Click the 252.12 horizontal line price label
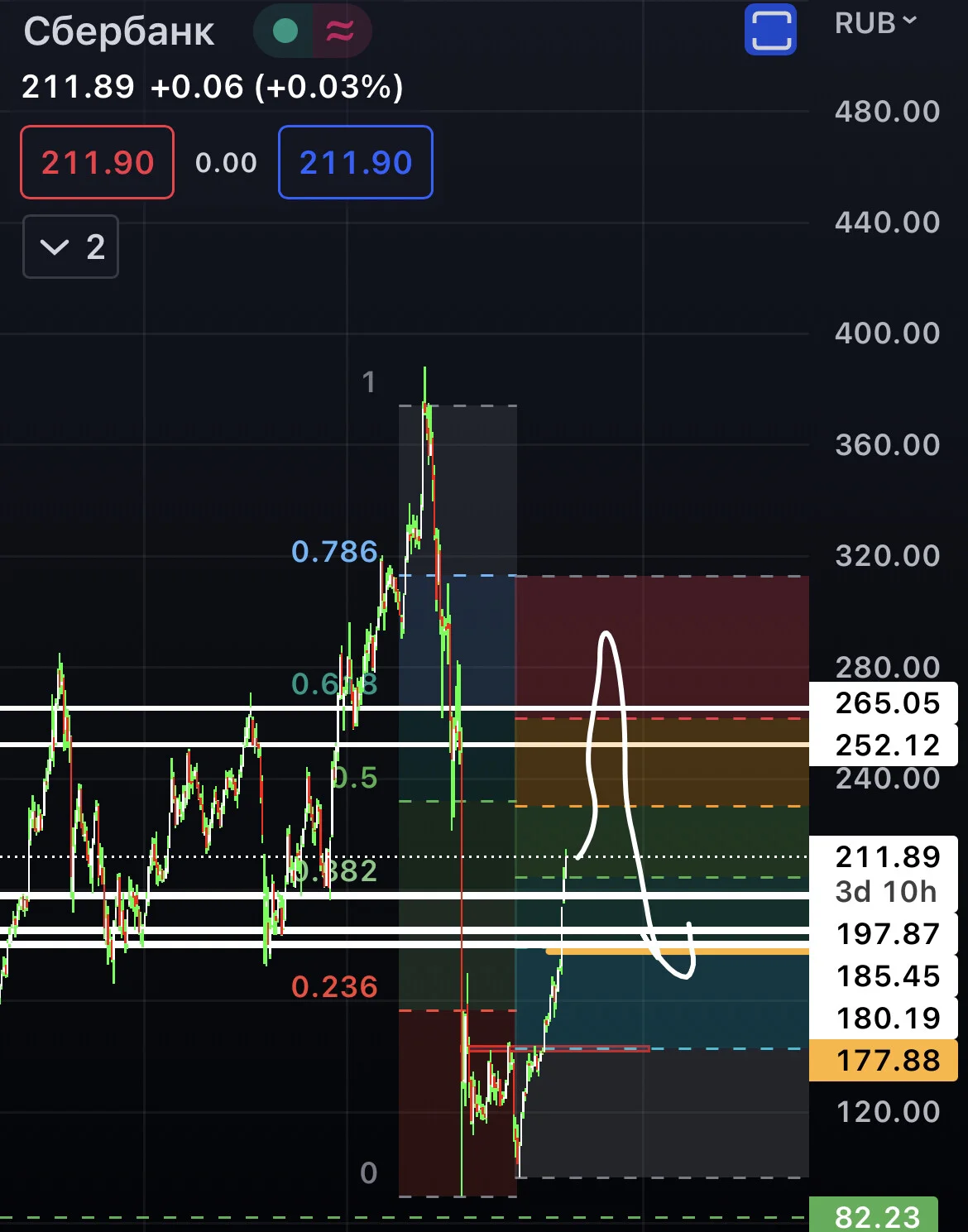The width and height of the screenshot is (968, 1232). tap(884, 745)
